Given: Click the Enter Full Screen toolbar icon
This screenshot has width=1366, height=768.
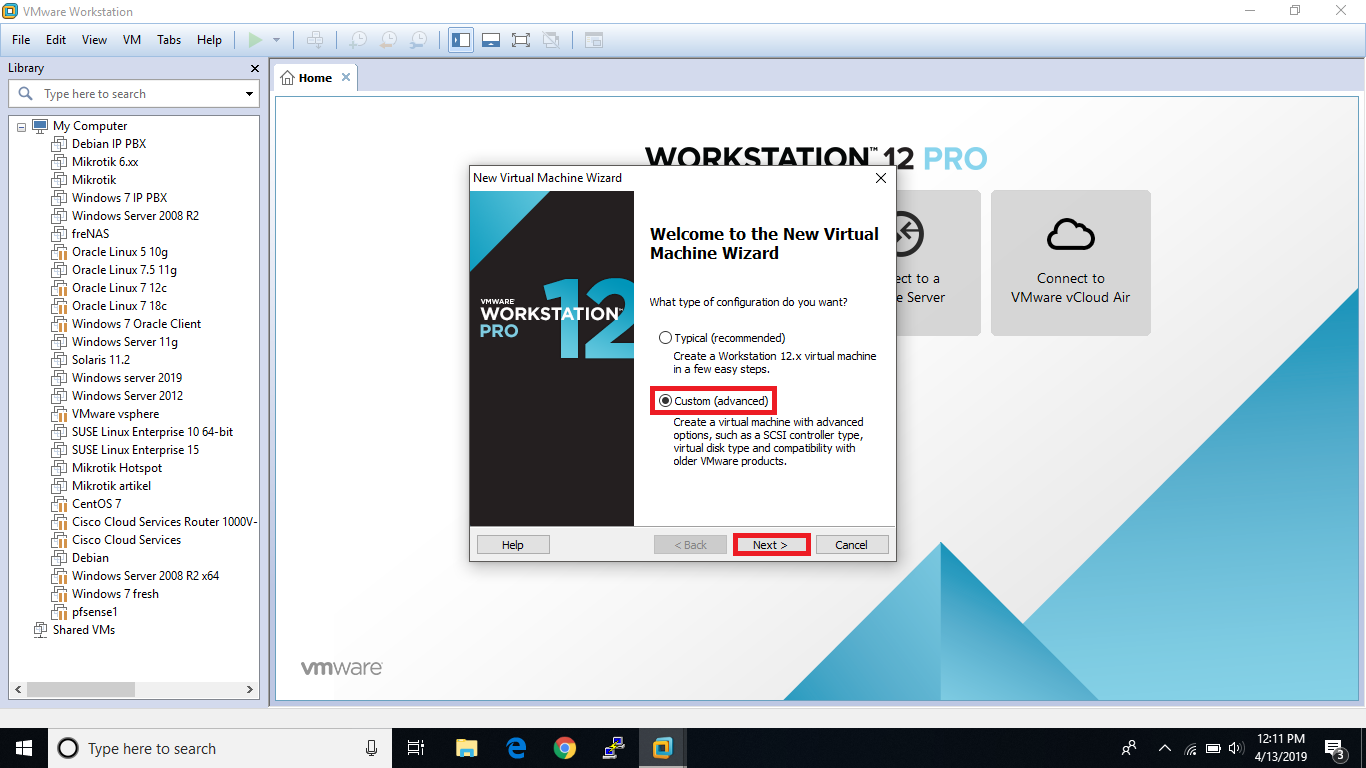Looking at the screenshot, I should pyautogui.click(x=520, y=40).
